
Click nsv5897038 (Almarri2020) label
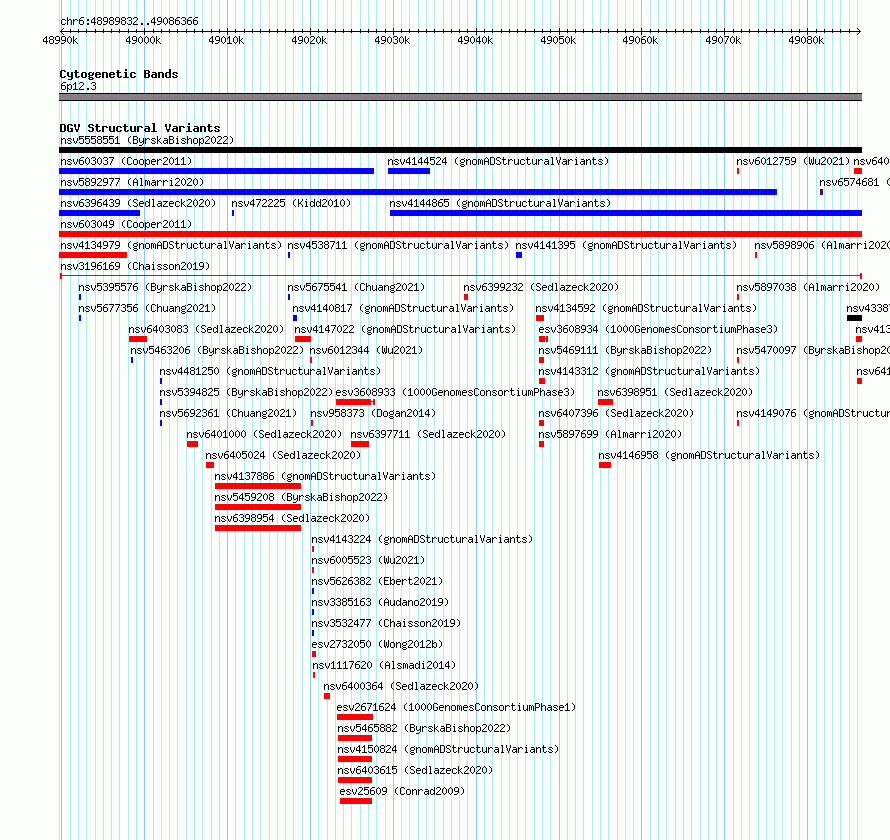[x=808, y=287]
